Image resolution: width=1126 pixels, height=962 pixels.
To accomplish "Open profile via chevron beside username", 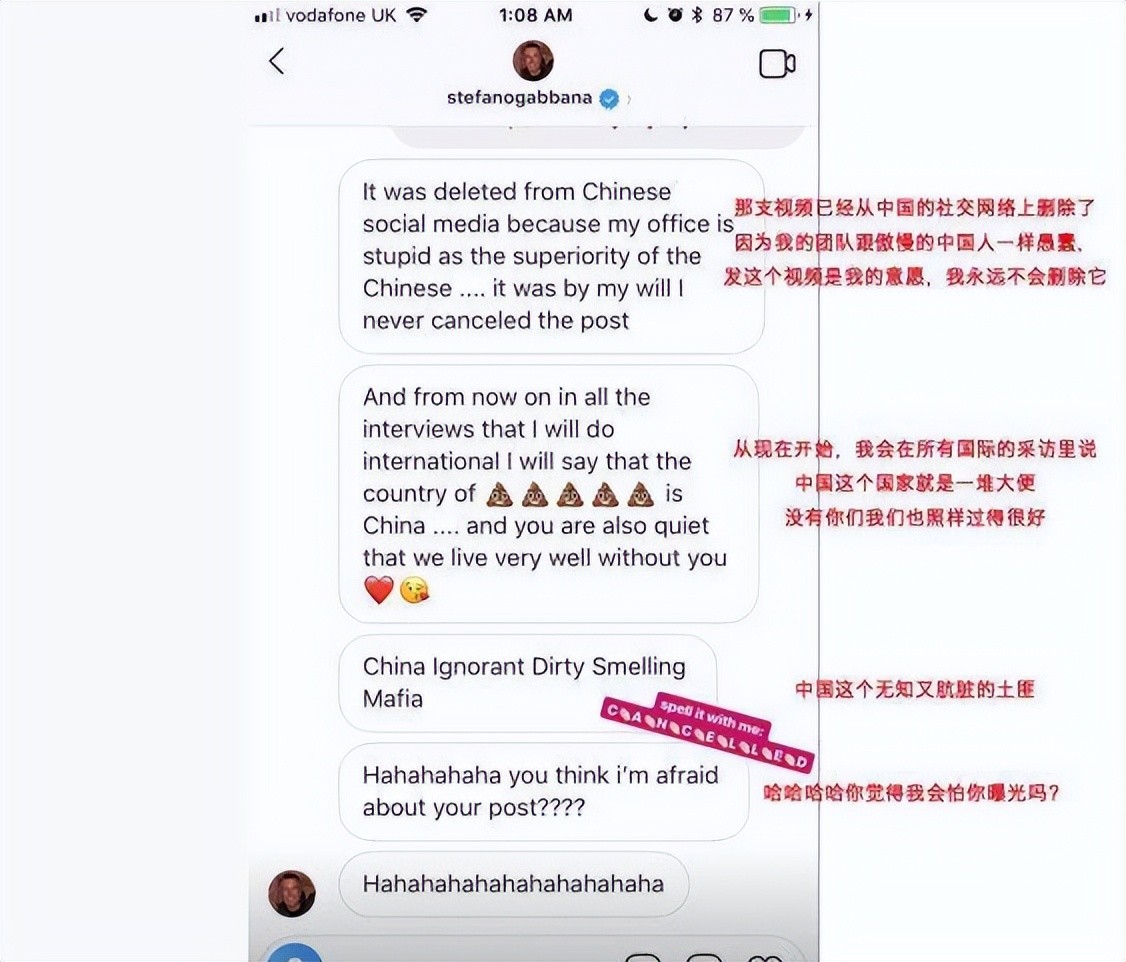I will [x=629, y=100].
